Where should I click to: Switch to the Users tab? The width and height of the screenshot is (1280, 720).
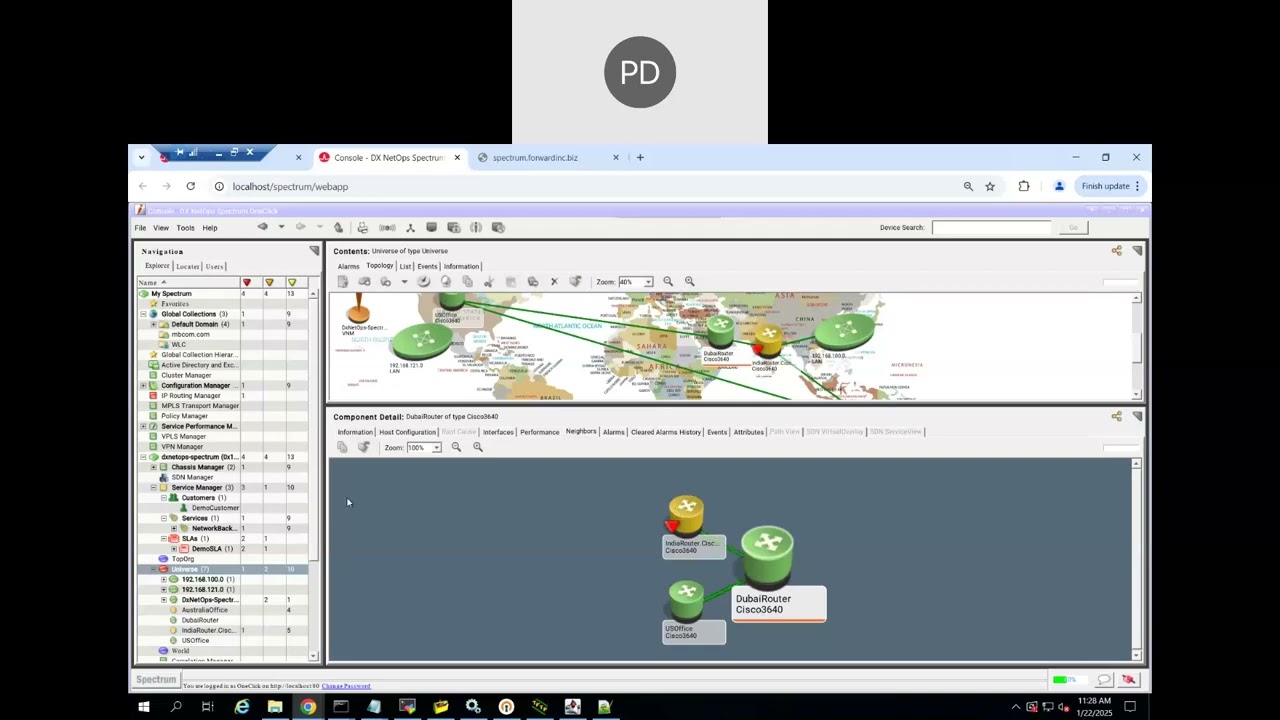tap(215, 266)
